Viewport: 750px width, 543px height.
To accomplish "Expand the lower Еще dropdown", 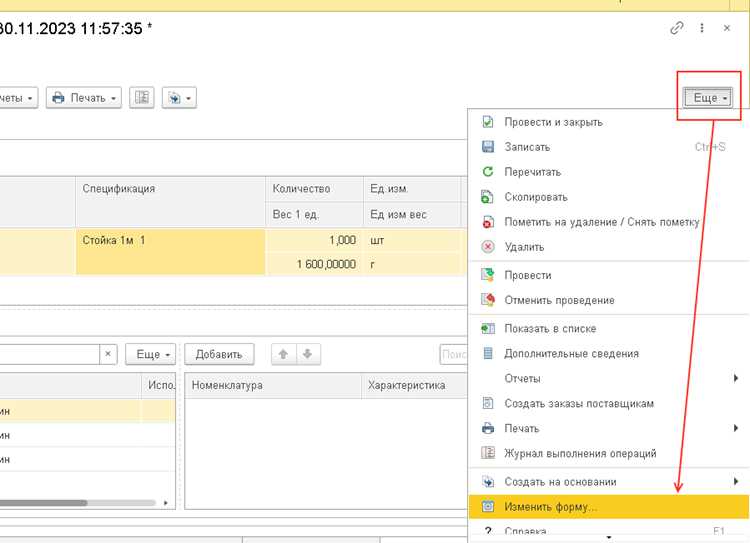I will (151, 354).
